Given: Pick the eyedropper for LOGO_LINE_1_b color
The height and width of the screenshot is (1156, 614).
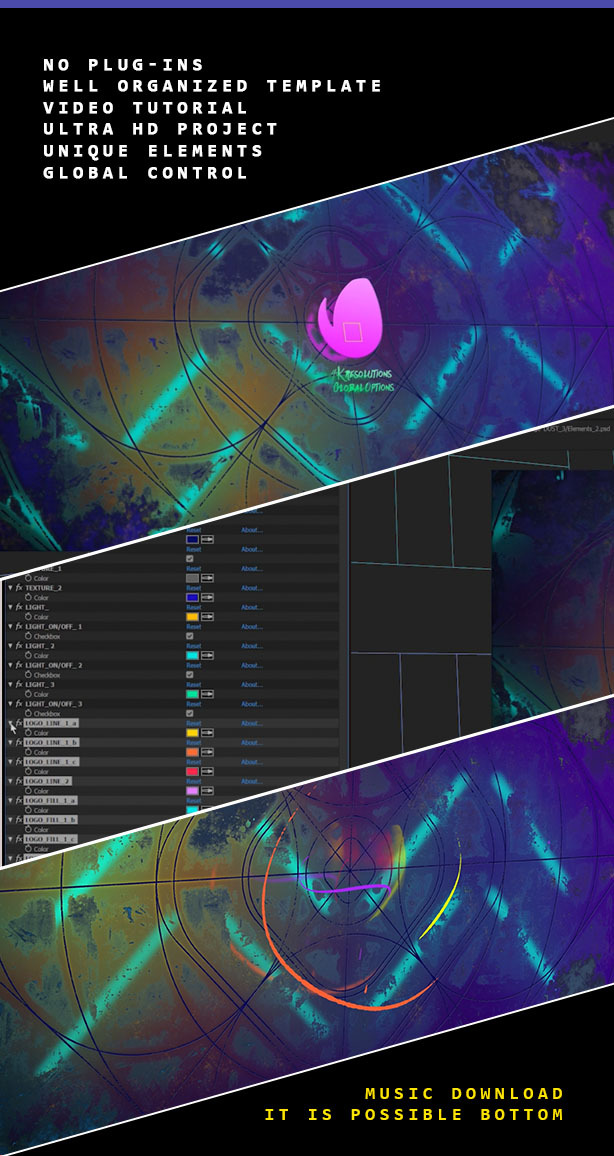Looking at the screenshot, I should [207, 752].
